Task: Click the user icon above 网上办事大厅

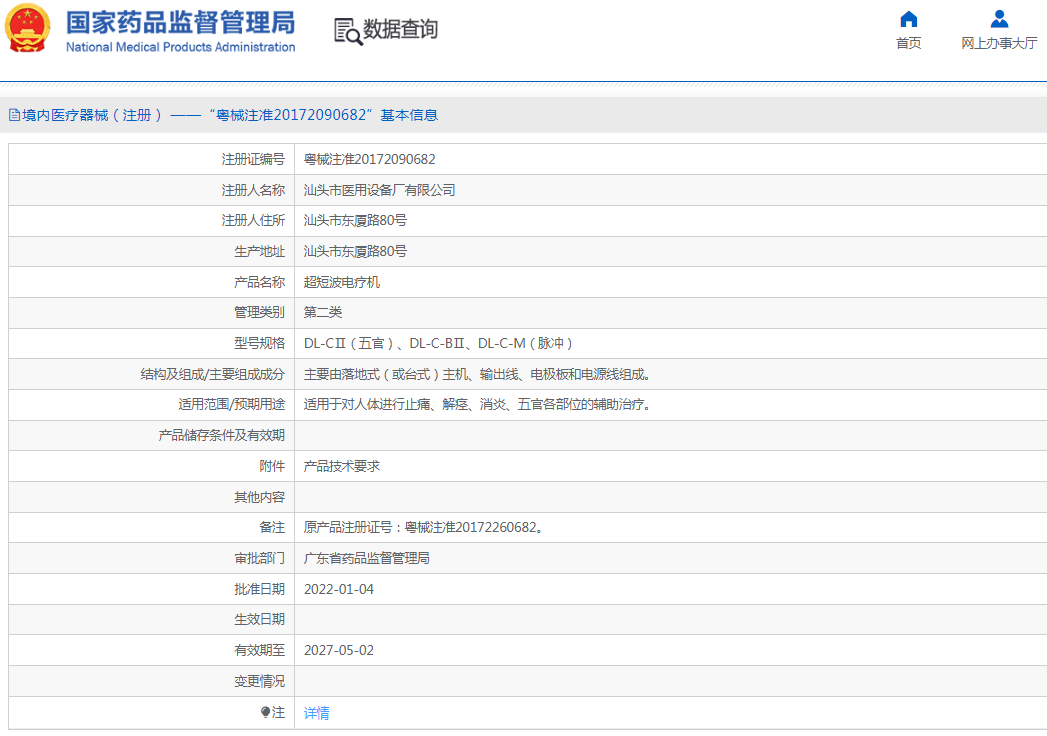Action: pyautogui.click(x=999, y=19)
